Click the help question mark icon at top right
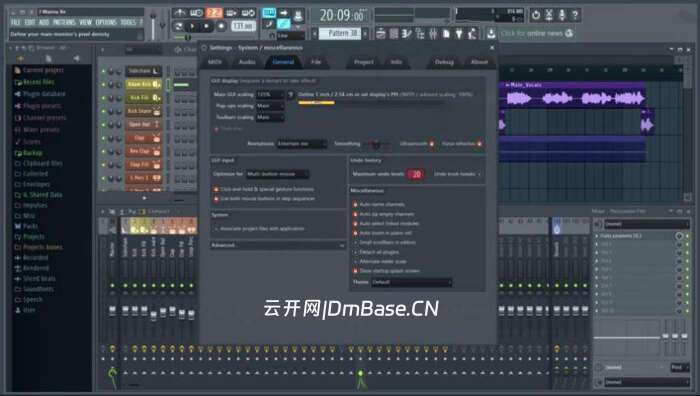 pos(575,15)
